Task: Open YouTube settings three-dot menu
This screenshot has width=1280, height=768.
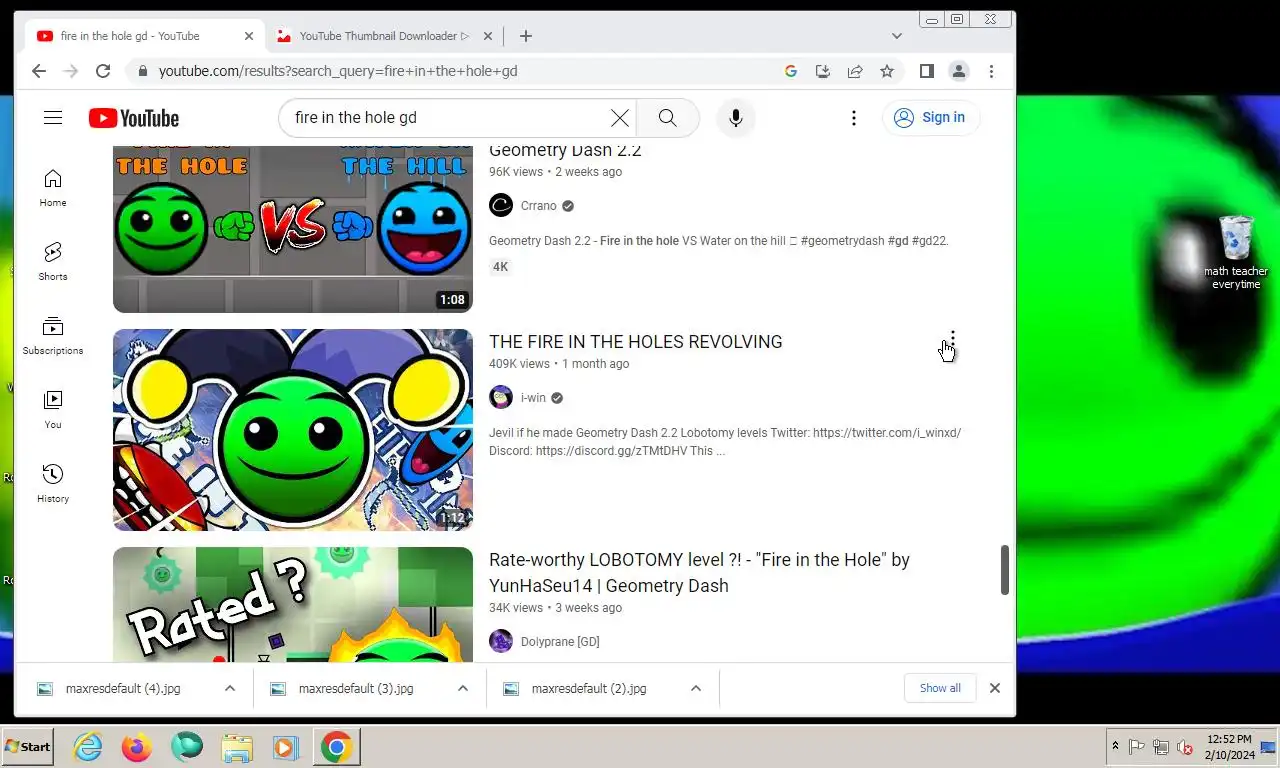Action: [854, 118]
